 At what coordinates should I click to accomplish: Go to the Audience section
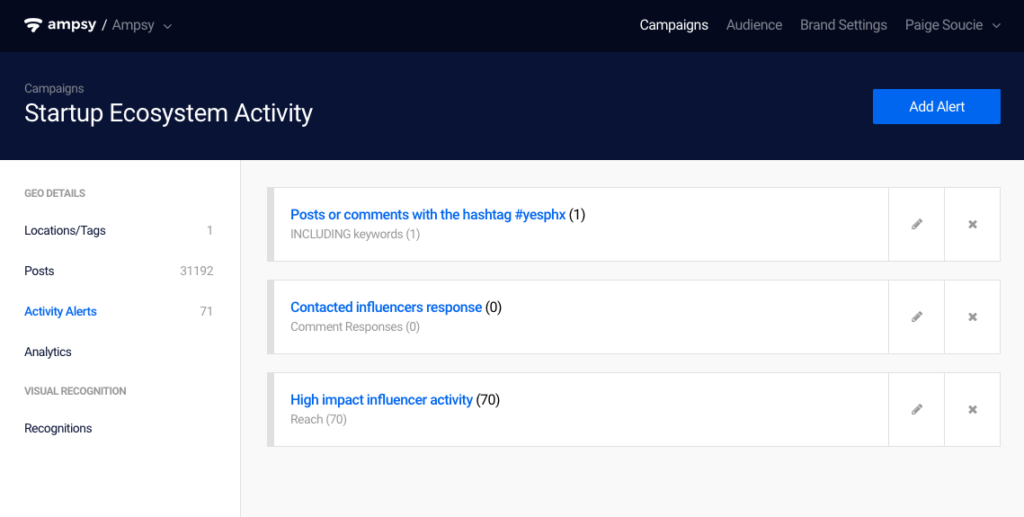pyautogui.click(x=754, y=25)
